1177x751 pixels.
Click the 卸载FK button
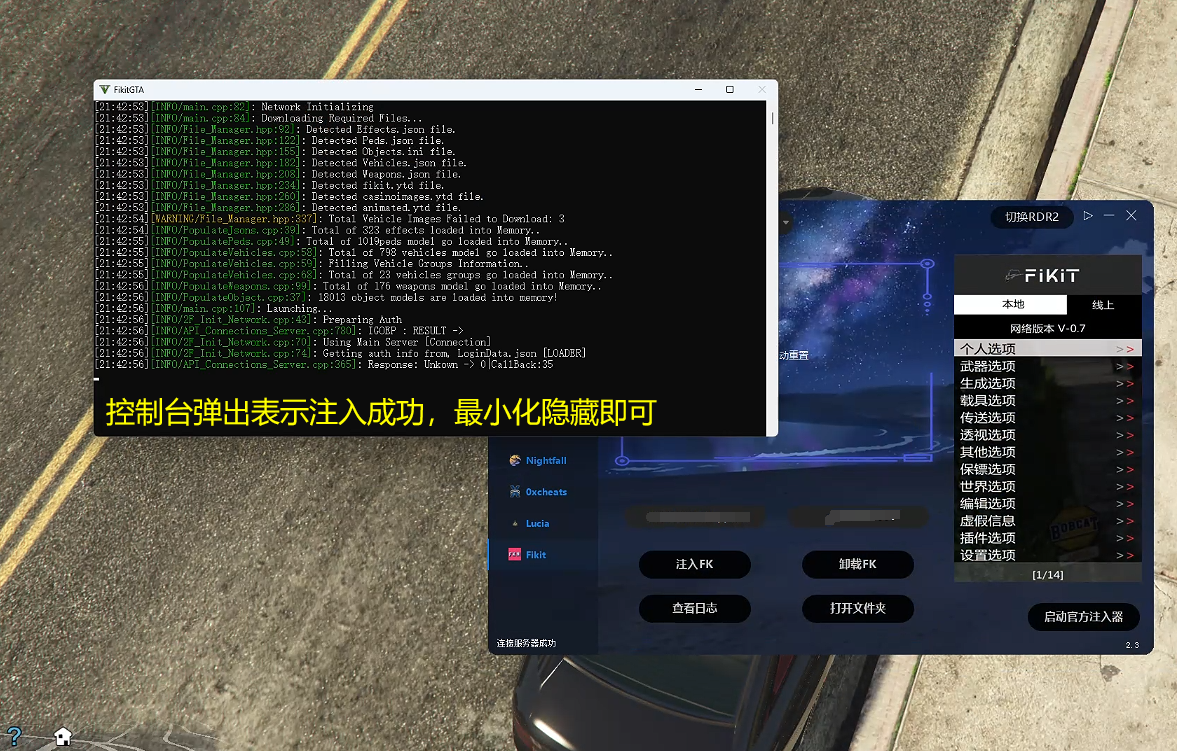(x=857, y=564)
